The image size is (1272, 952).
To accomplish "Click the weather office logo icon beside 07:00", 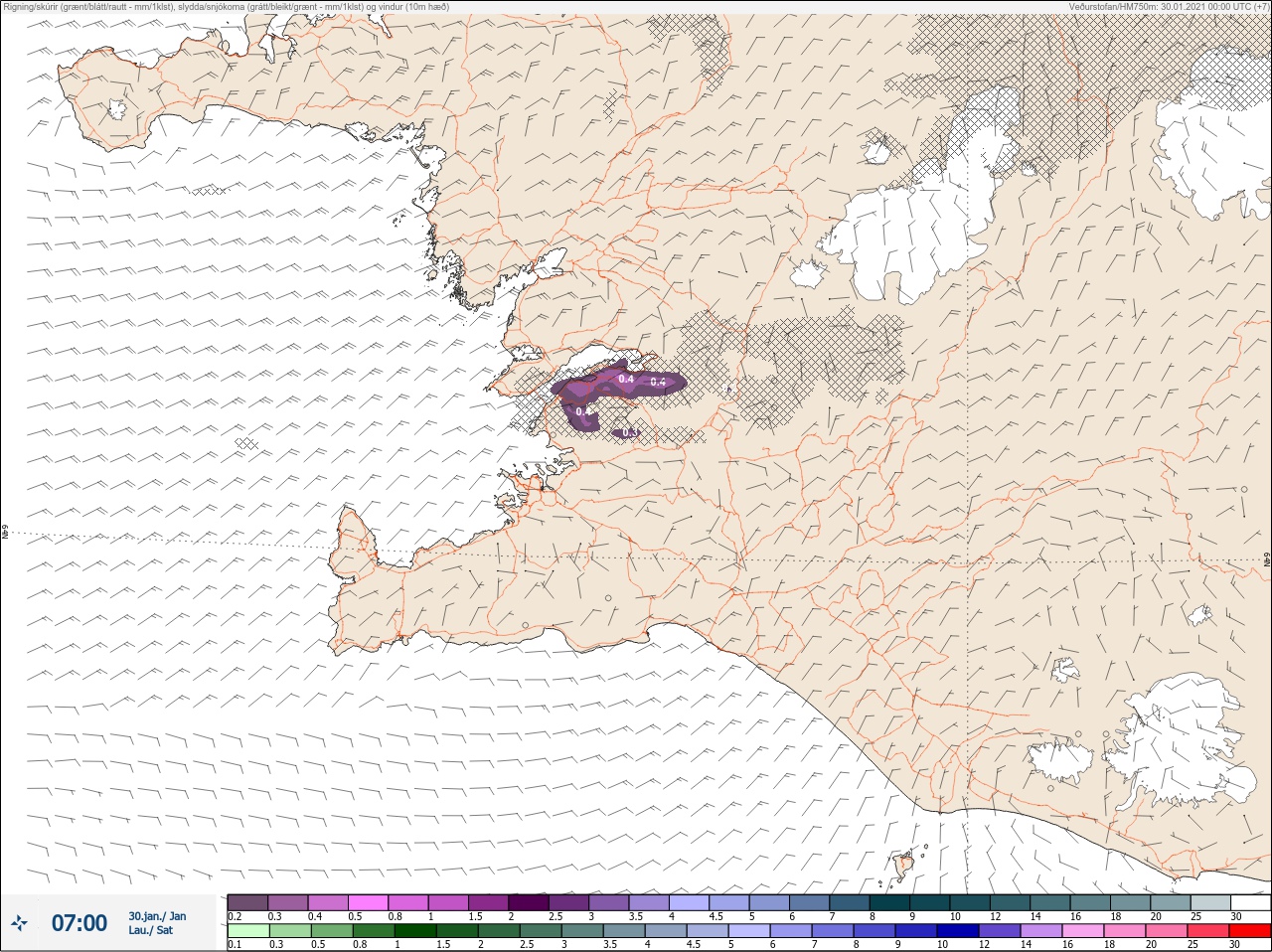I will tap(19, 924).
